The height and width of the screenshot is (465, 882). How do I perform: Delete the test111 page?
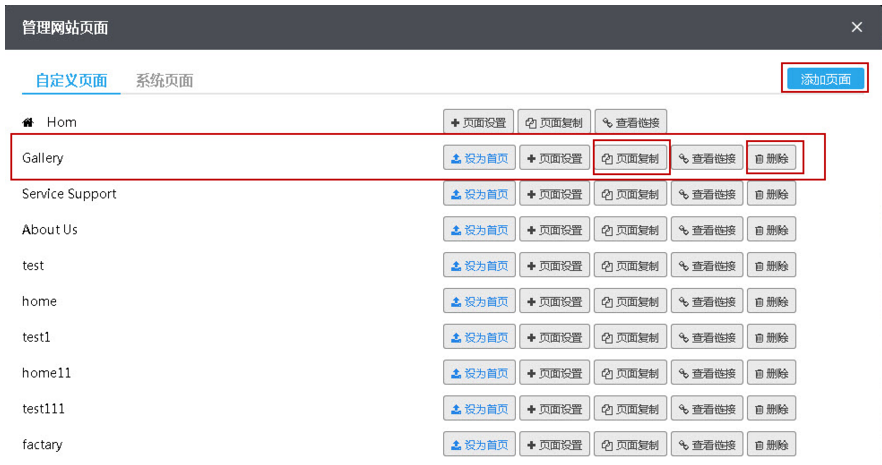[771, 409]
